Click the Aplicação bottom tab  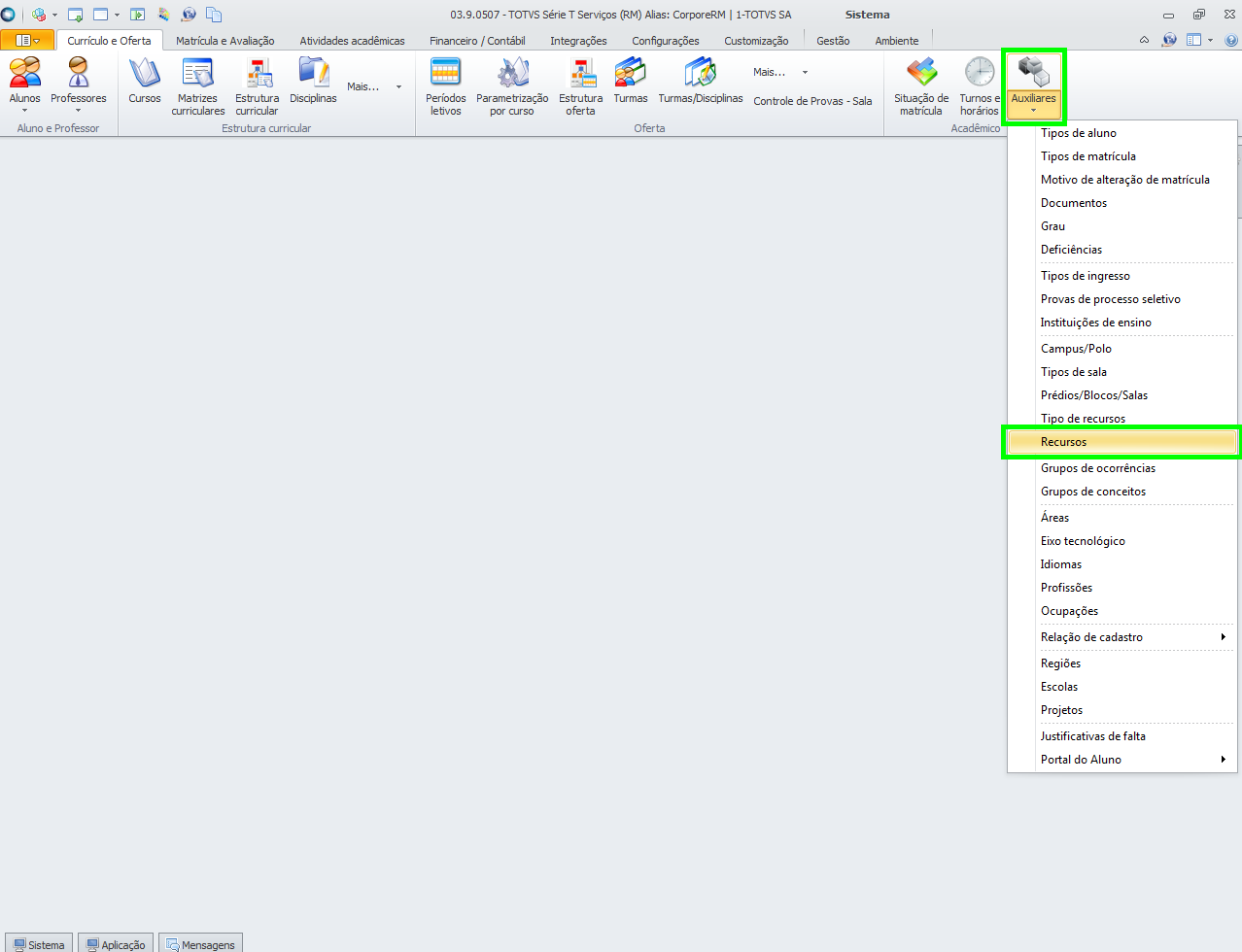(116, 943)
